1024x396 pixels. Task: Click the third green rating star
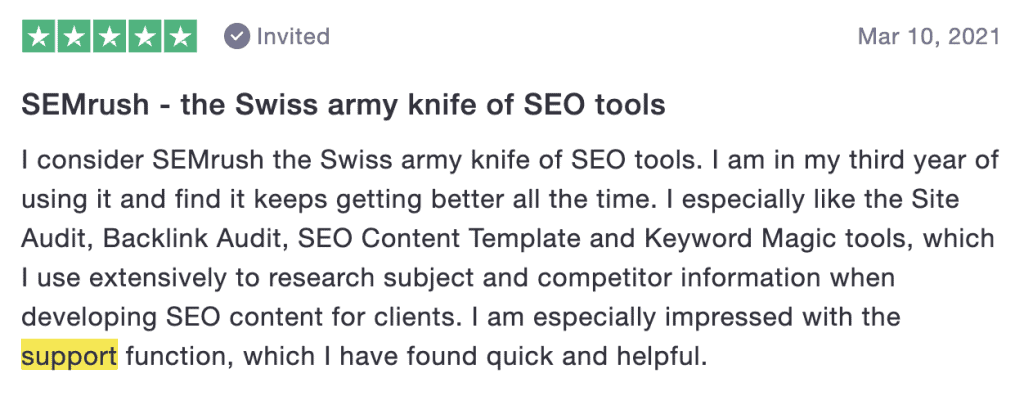tap(109, 37)
